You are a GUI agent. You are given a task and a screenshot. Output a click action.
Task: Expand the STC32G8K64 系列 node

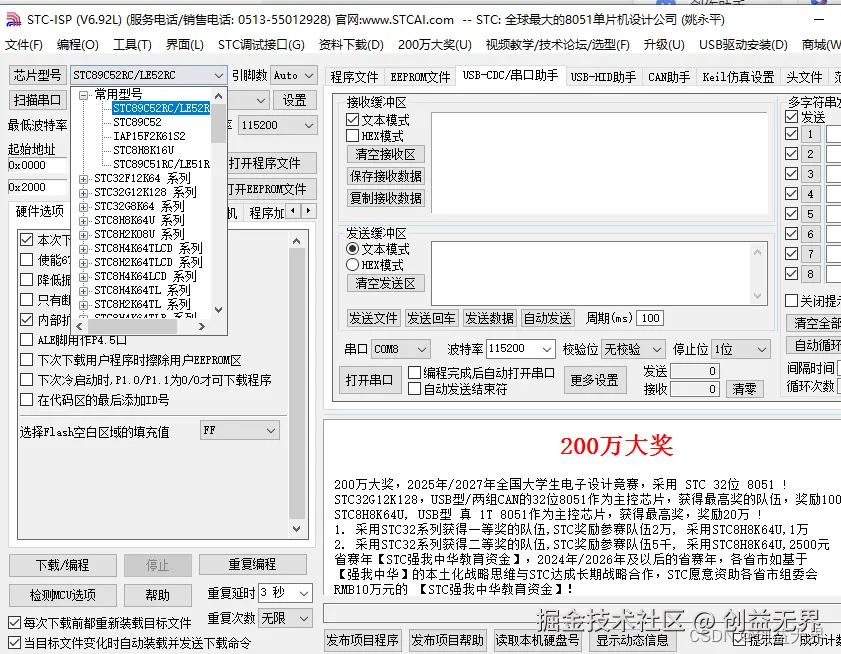[x=83, y=207]
